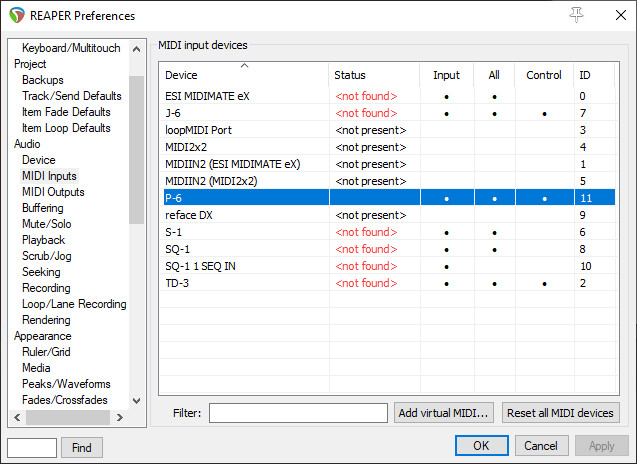Viewport: 637px width, 464px height.
Task: Click into the Filter text field
Action: (x=298, y=413)
